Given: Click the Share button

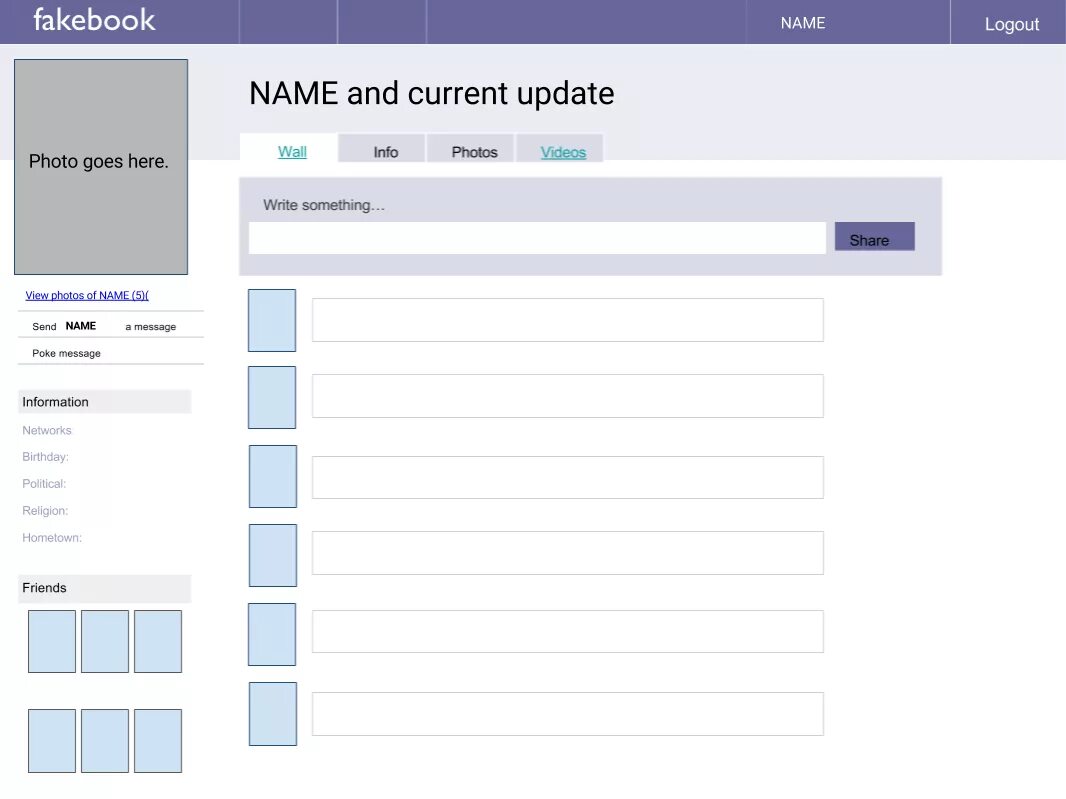Looking at the screenshot, I should 874,237.
